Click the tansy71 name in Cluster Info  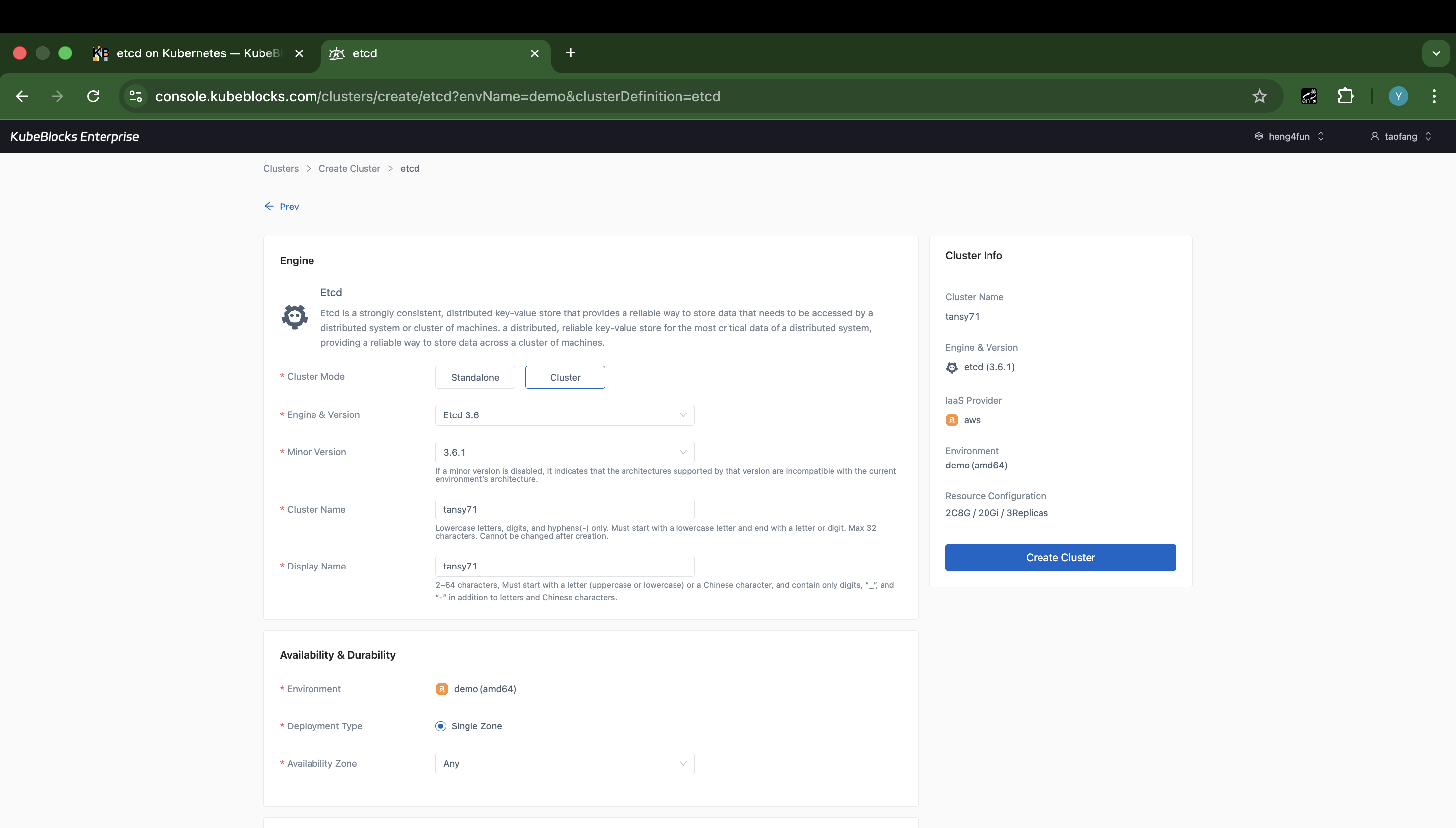(962, 317)
